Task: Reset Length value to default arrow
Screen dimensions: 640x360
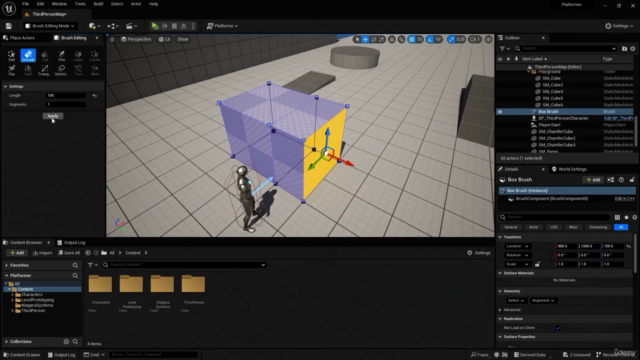Action: (95, 96)
